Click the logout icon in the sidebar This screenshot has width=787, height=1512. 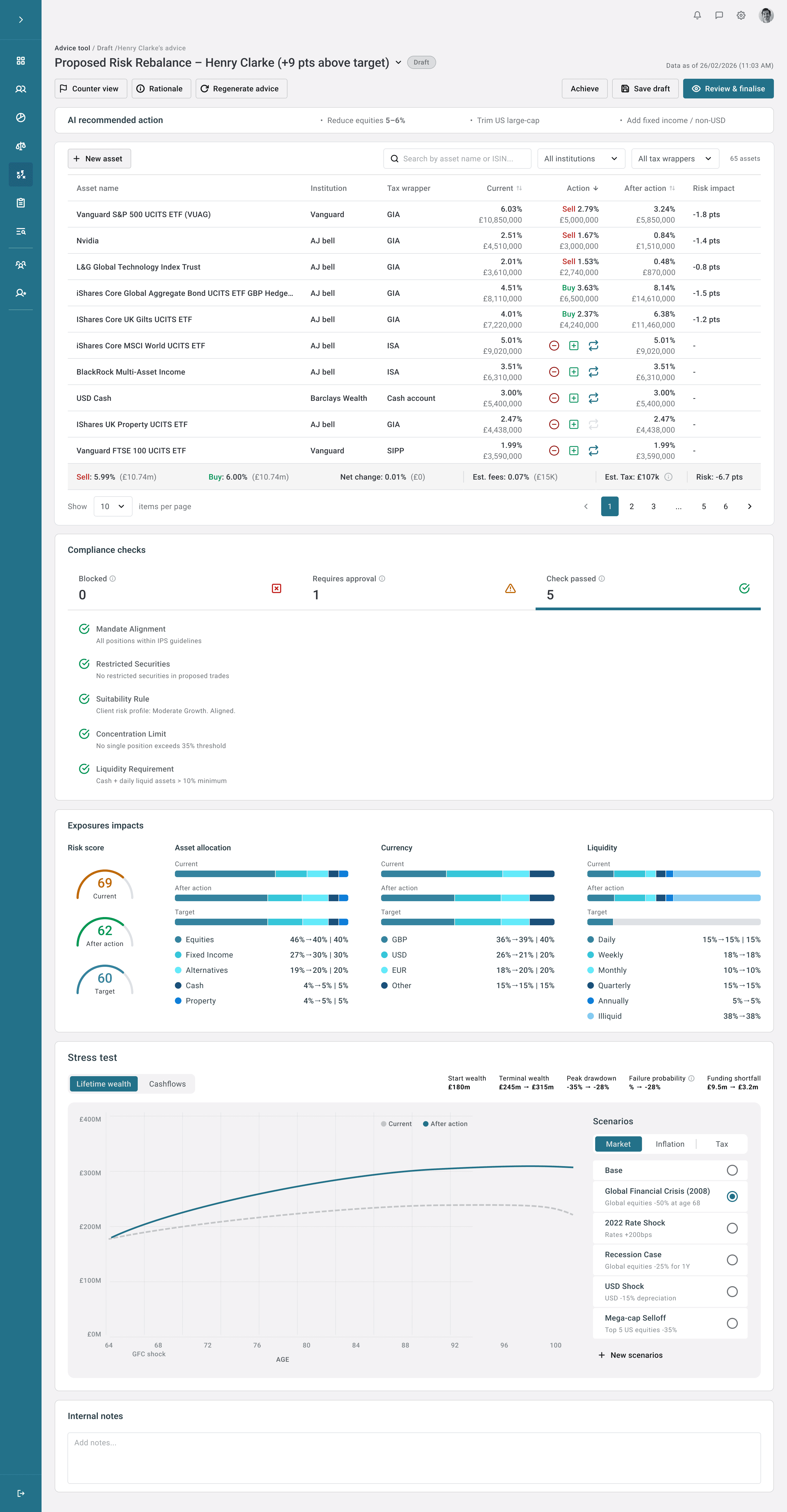20,1493
